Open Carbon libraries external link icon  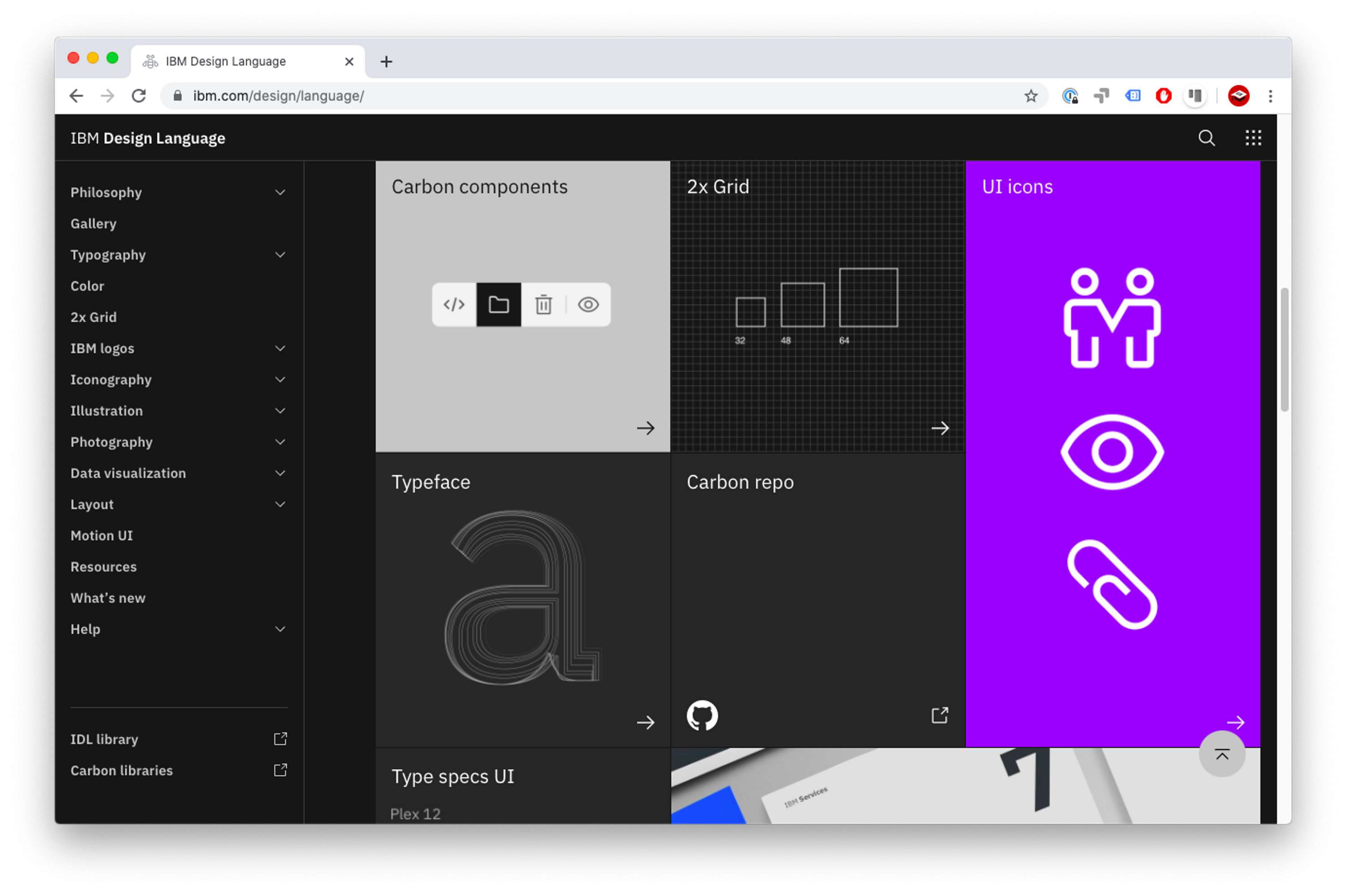coord(280,770)
